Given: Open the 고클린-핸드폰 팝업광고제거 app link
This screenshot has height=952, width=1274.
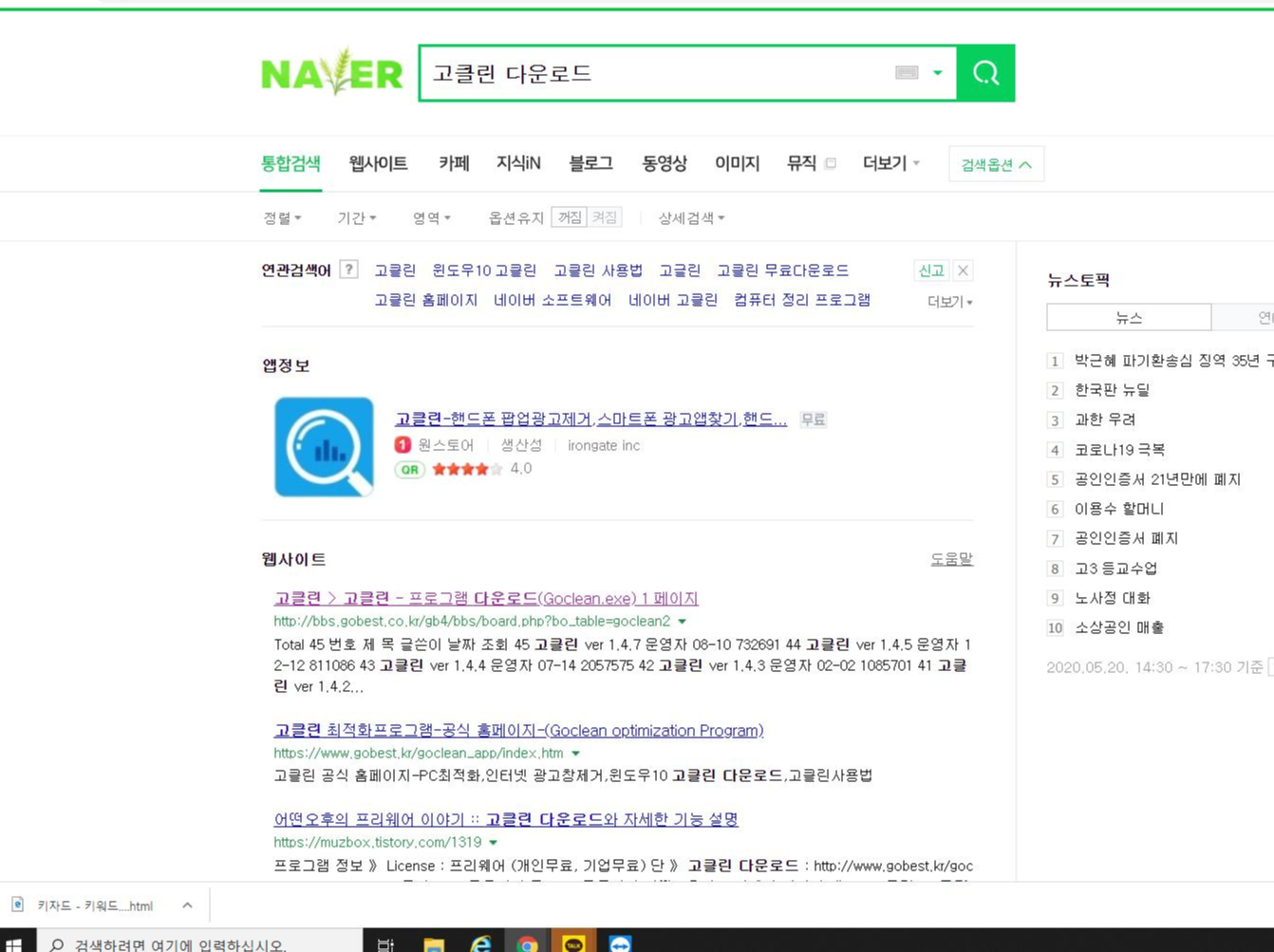Looking at the screenshot, I should click(590, 419).
